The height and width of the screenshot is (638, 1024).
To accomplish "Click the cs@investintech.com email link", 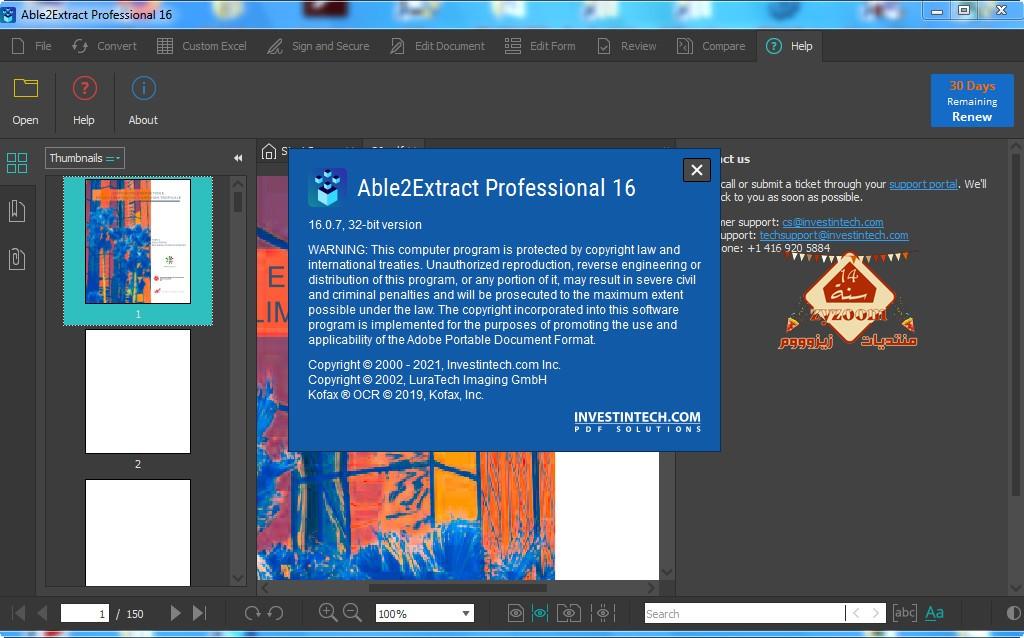I will coord(833,222).
